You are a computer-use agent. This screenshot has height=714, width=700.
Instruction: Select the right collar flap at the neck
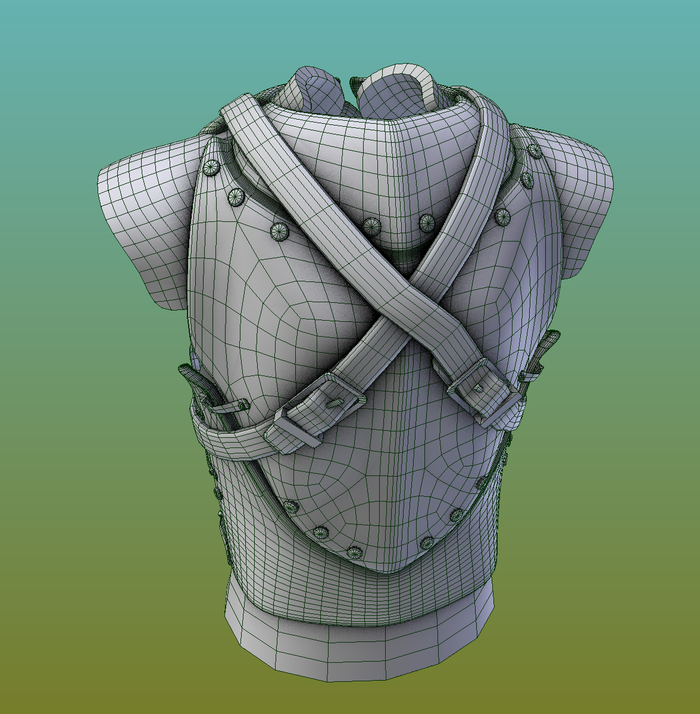(x=400, y=83)
